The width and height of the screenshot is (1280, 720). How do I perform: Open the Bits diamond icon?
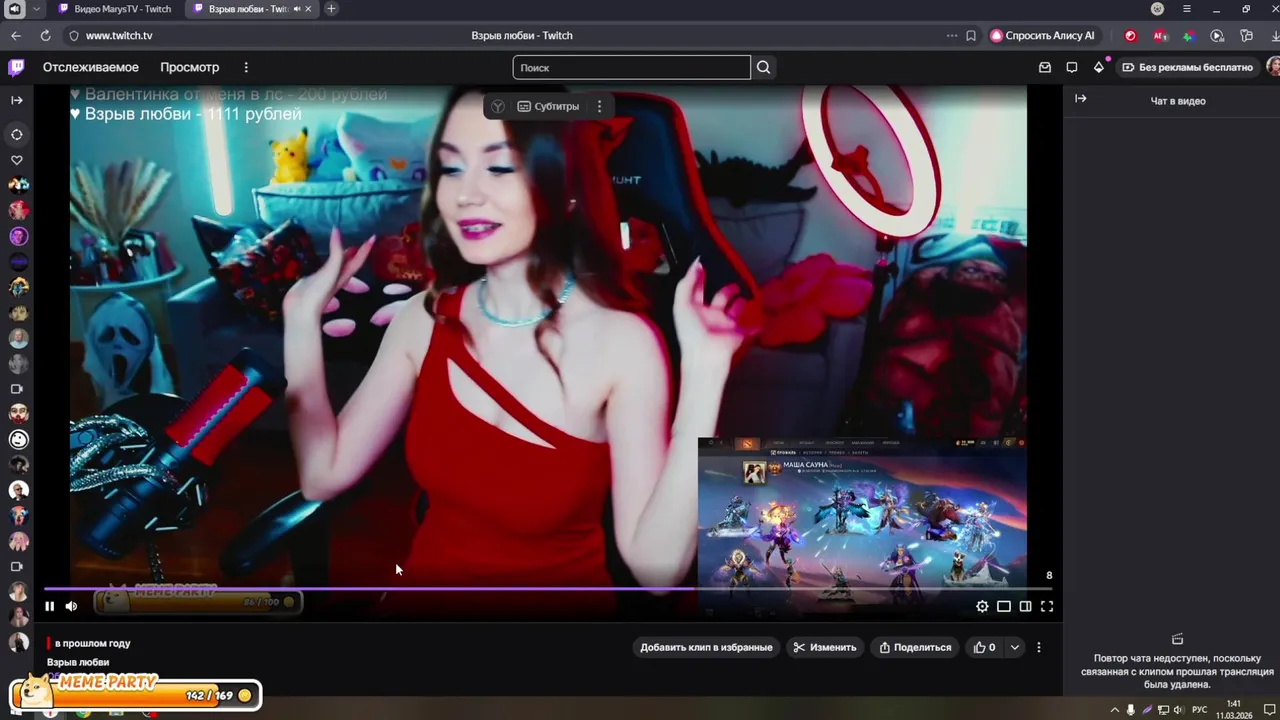coord(1099,67)
